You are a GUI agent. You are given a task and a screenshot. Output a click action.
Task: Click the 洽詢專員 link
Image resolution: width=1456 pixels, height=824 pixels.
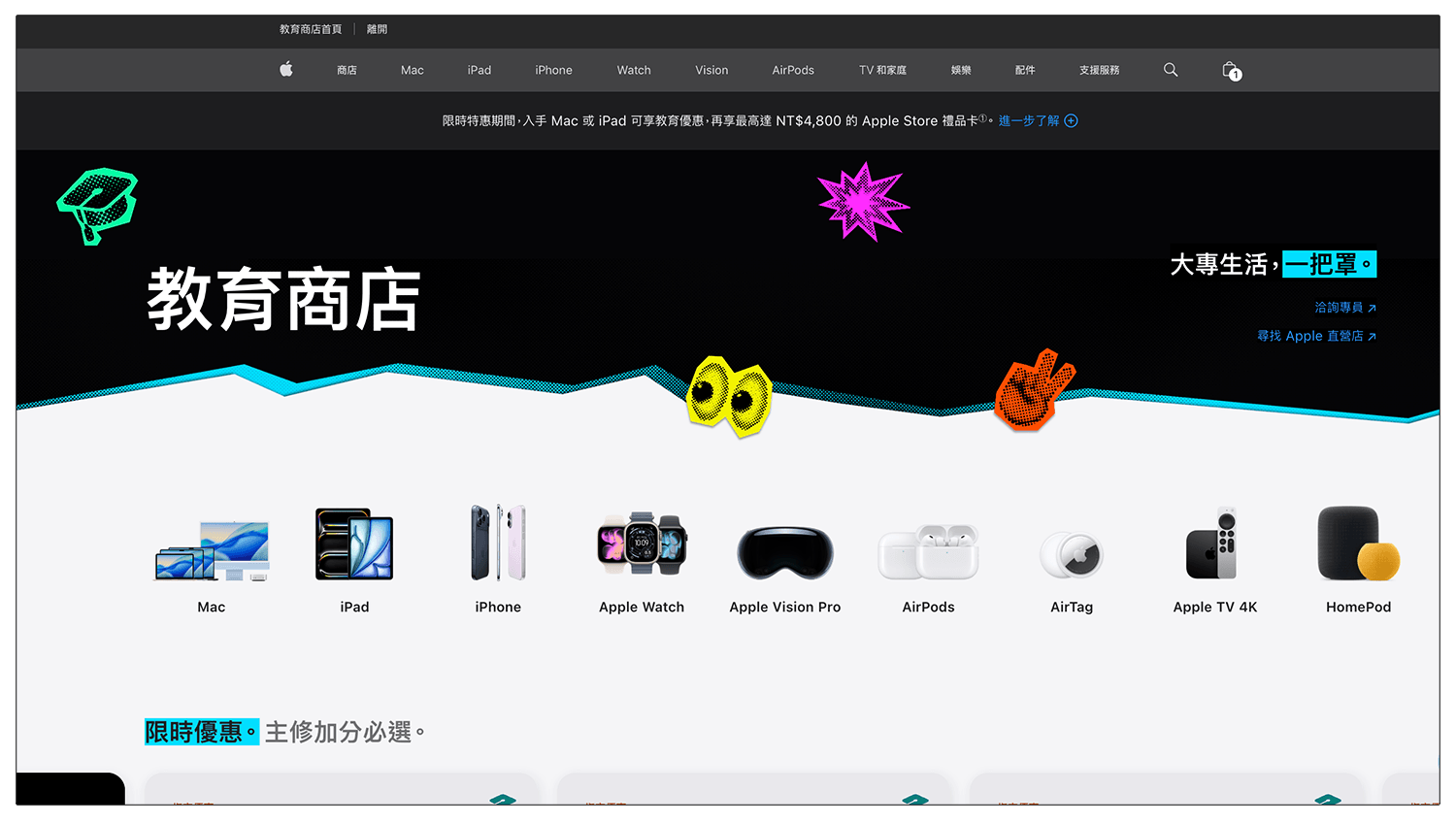pyautogui.click(x=1345, y=308)
